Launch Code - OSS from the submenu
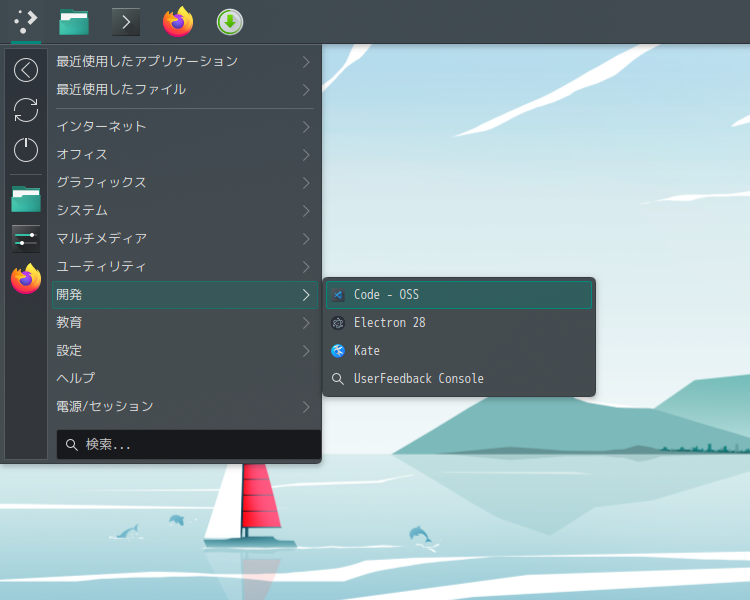Viewport: 750px width, 600px height. 459,295
